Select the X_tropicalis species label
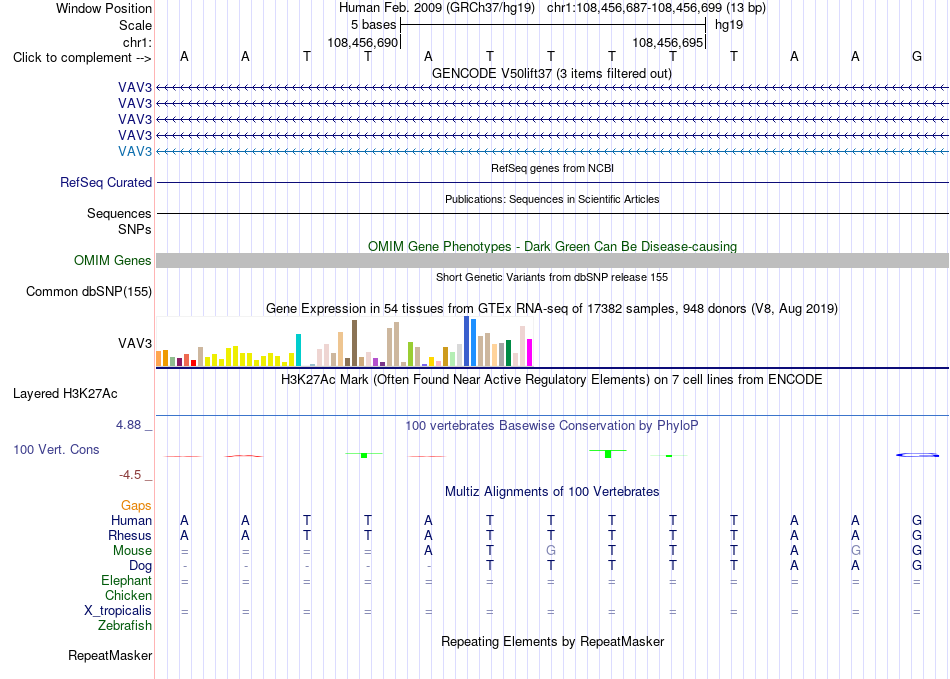This screenshot has width=950, height=679. 118,611
